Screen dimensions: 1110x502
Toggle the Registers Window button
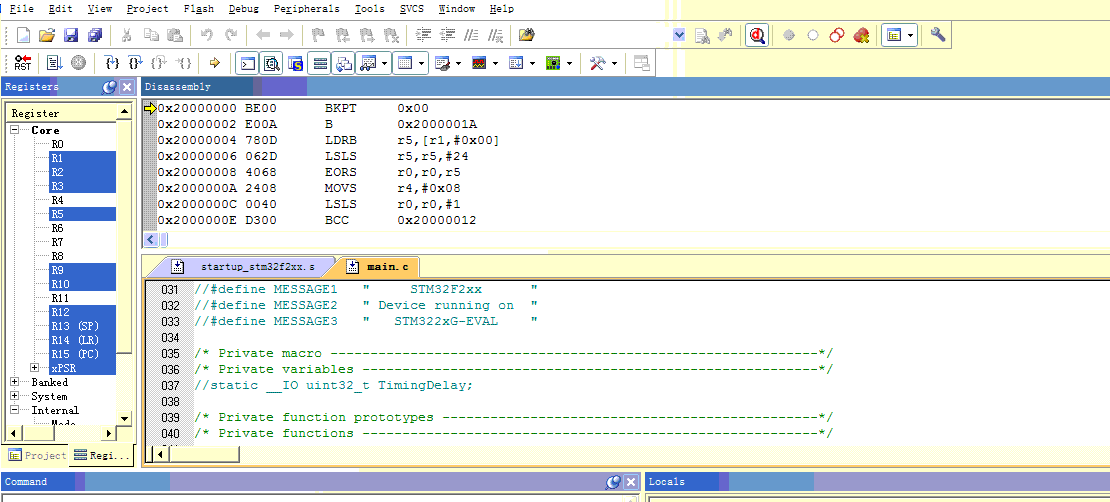tap(320, 63)
